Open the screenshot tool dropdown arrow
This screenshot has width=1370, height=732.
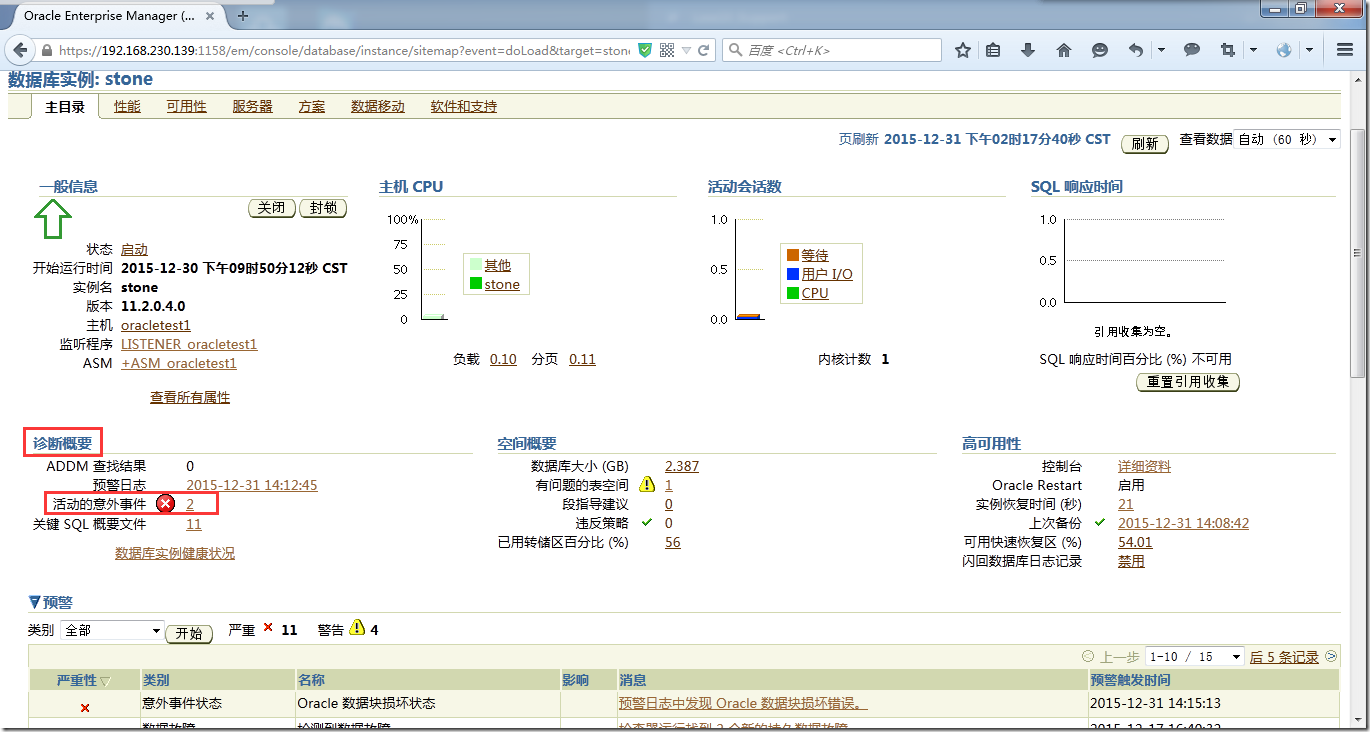[1253, 50]
